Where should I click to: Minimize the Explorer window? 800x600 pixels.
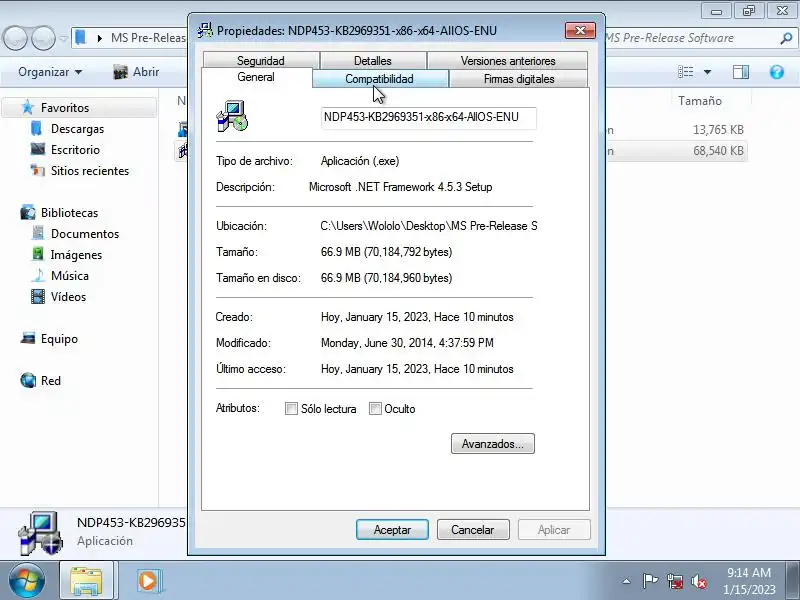tap(716, 11)
